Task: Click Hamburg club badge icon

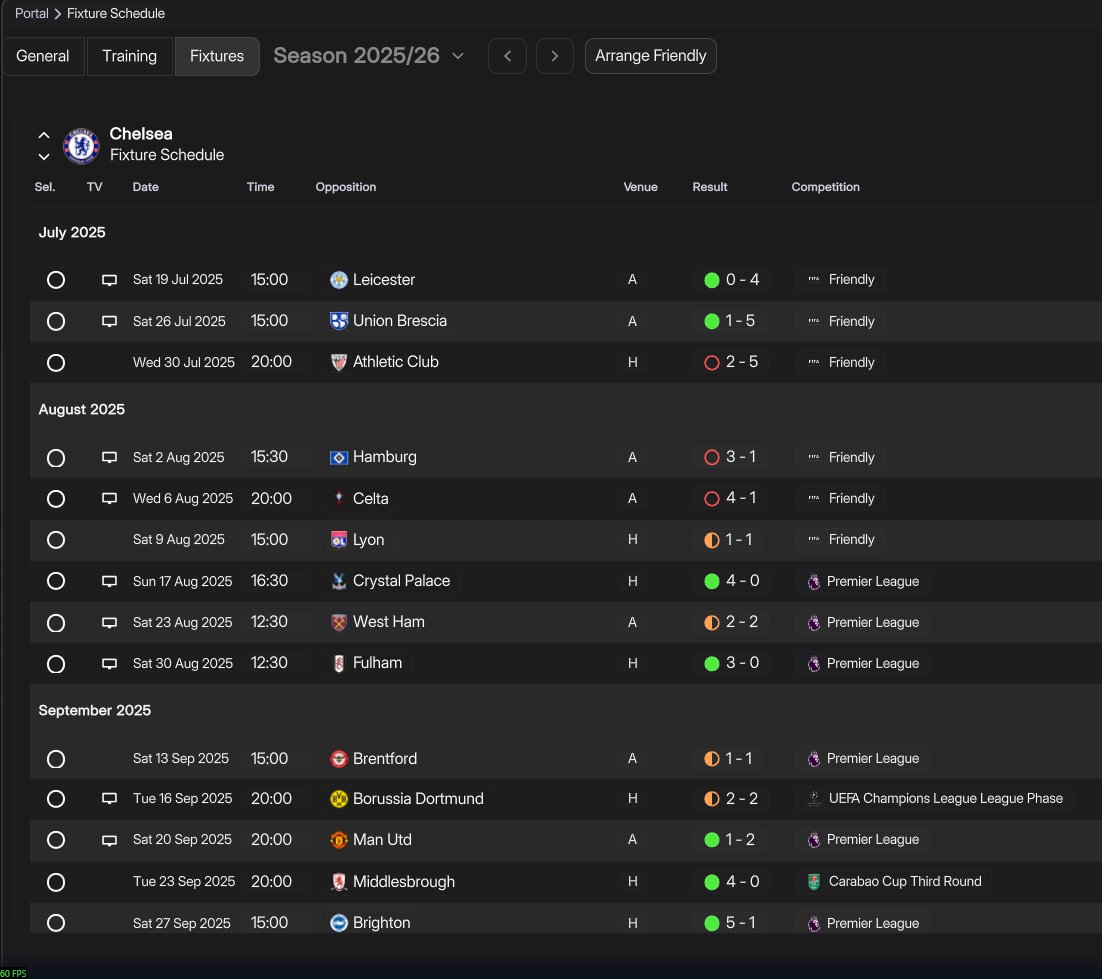Action: coord(339,458)
